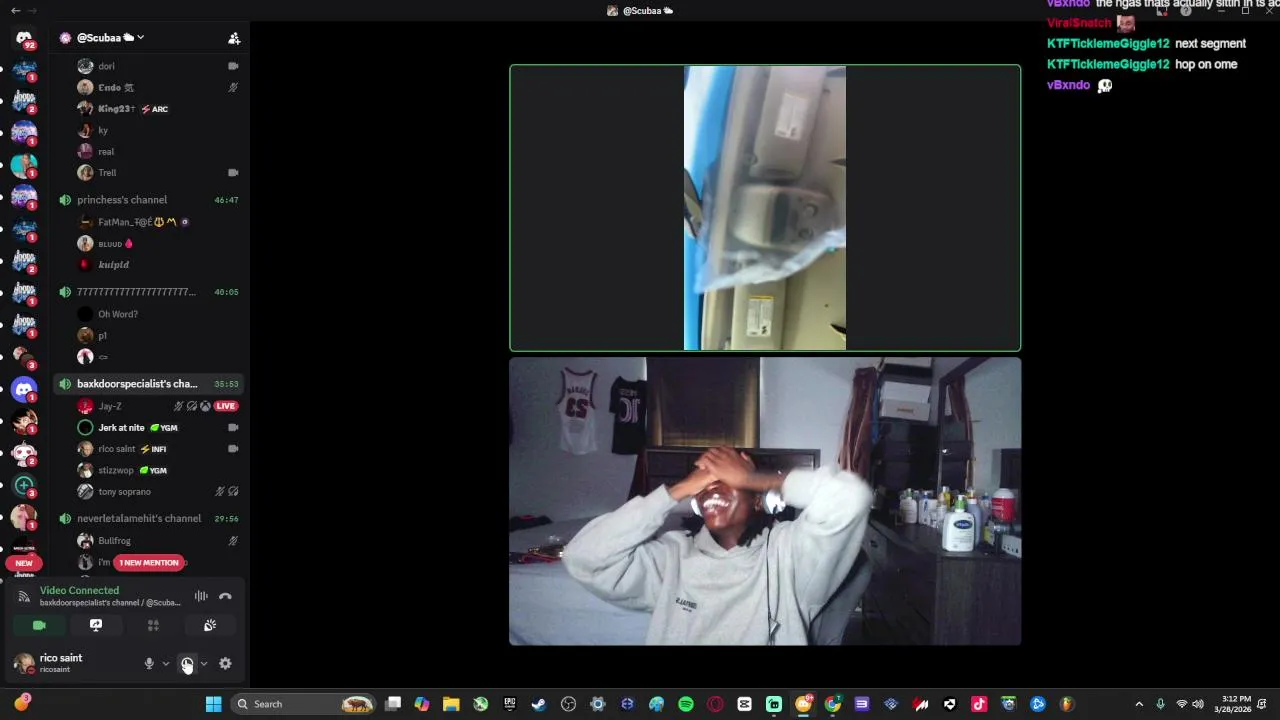The width and height of the screenshot is (1280, 720).
Task: Select user ky in voice list
Action: coord(160,130)
